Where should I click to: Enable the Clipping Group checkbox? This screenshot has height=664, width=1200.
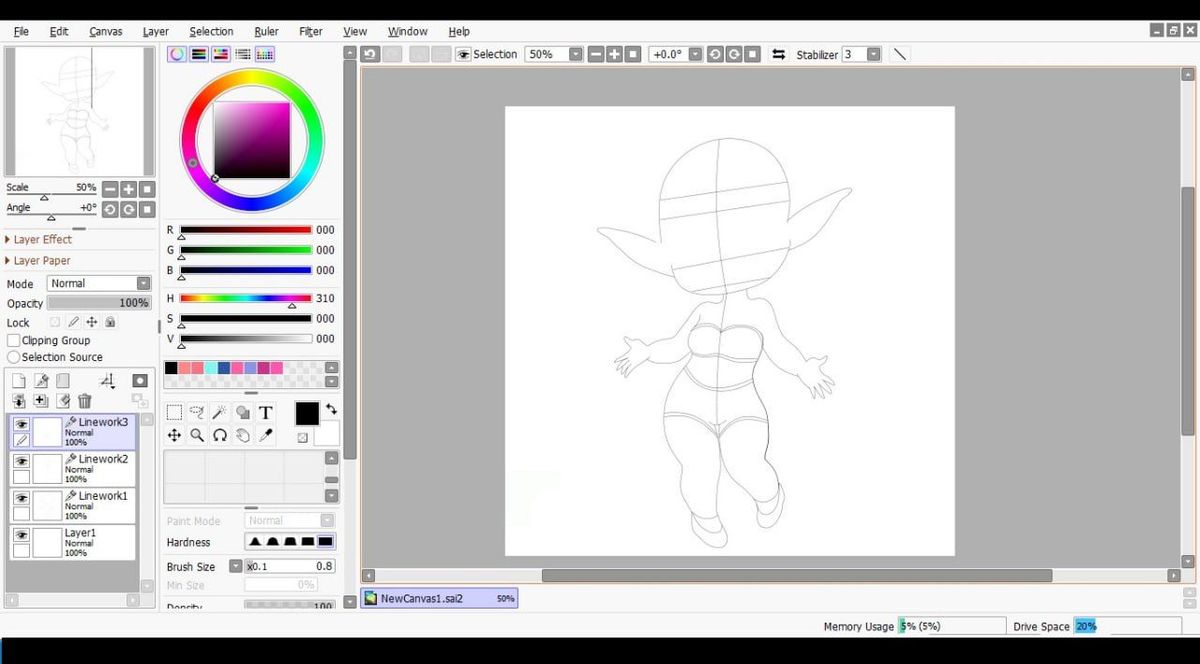pyautogui.click(x=14, y=340)
